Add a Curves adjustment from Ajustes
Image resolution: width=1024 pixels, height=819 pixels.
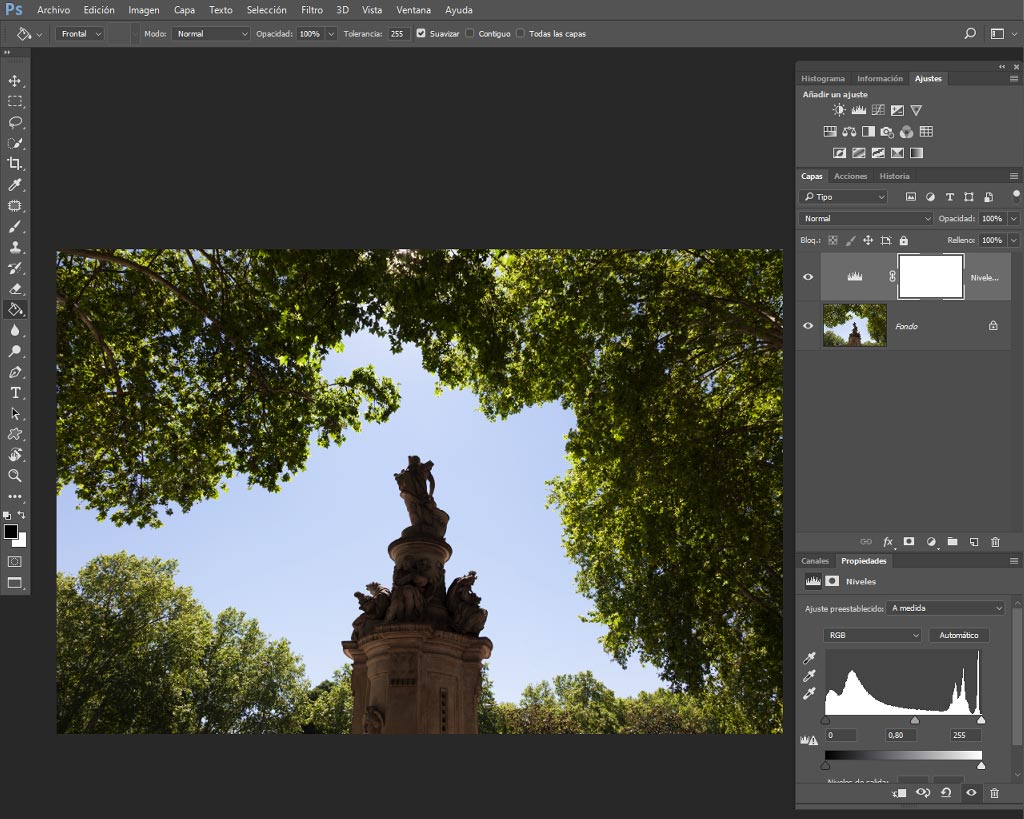pyautogui.click(x=878, y=110)
